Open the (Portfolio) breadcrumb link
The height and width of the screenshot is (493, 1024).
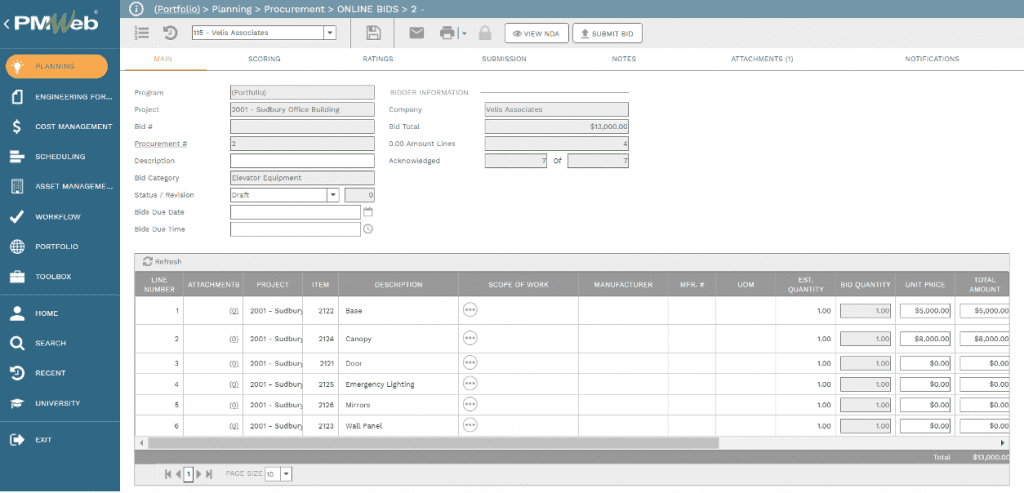(x=177, y=9)
